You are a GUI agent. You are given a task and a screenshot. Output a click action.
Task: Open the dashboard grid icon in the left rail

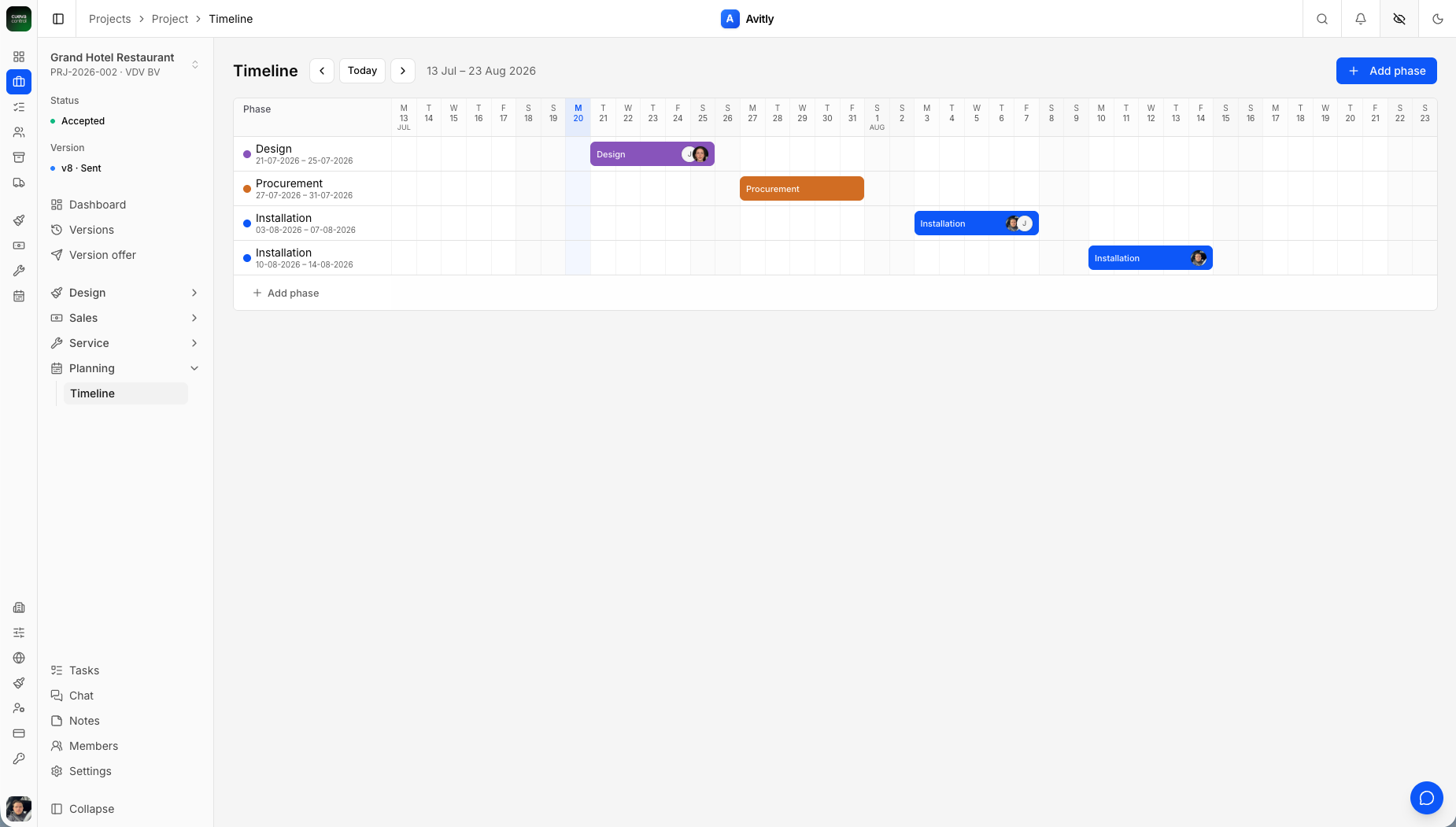click(19, 57)
